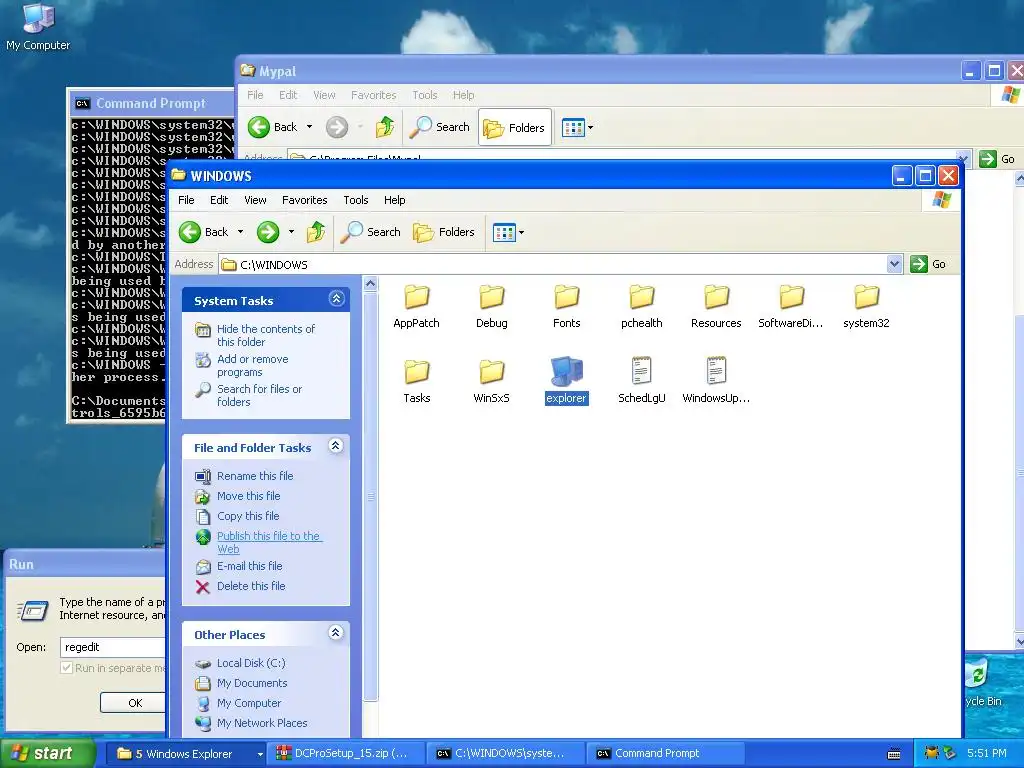Toggle Run in separate memory checkbox

tap(66, 667)
